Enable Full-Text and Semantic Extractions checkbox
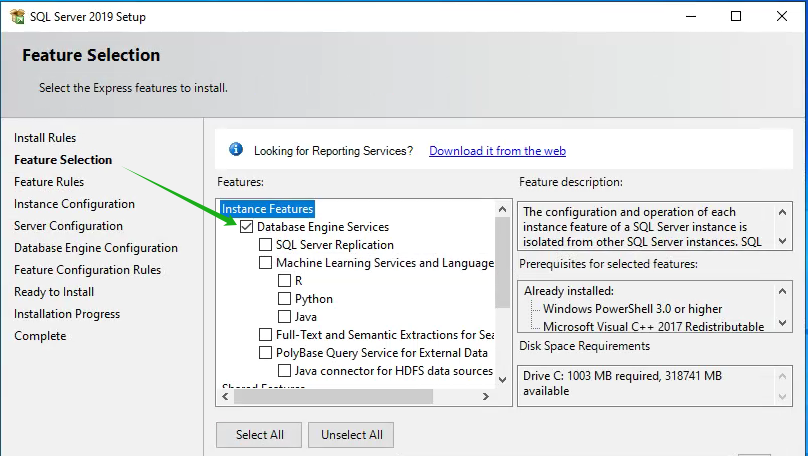Image resolution: width=808 pixels, height=456 pixels. point(265,335)
